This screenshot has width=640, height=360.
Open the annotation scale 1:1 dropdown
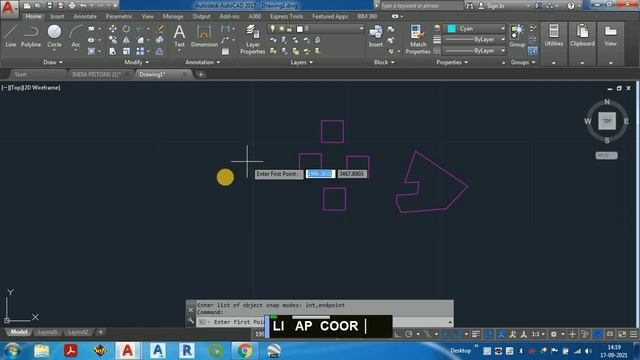pyautogui.click(x=538, y=334)
